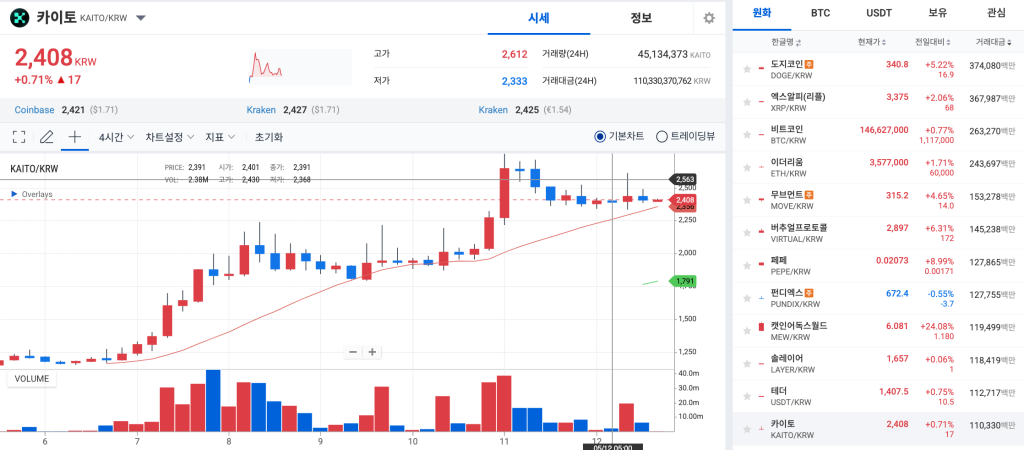Click the candle icon on 페페 row
The width and height of the screenshot is (1024, 450).
761,265
